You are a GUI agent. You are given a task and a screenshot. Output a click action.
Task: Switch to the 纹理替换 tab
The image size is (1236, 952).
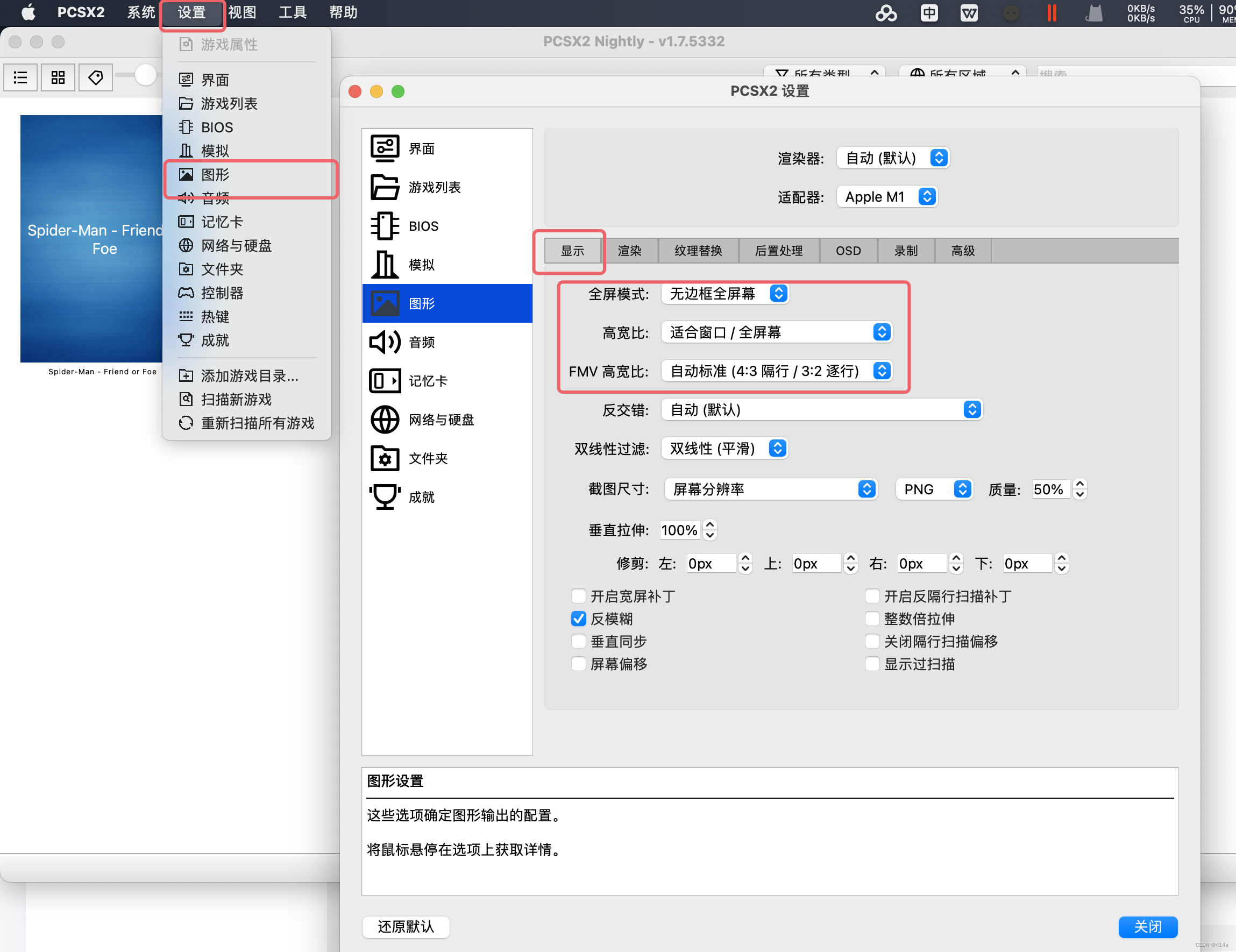[x=698, y=251]
